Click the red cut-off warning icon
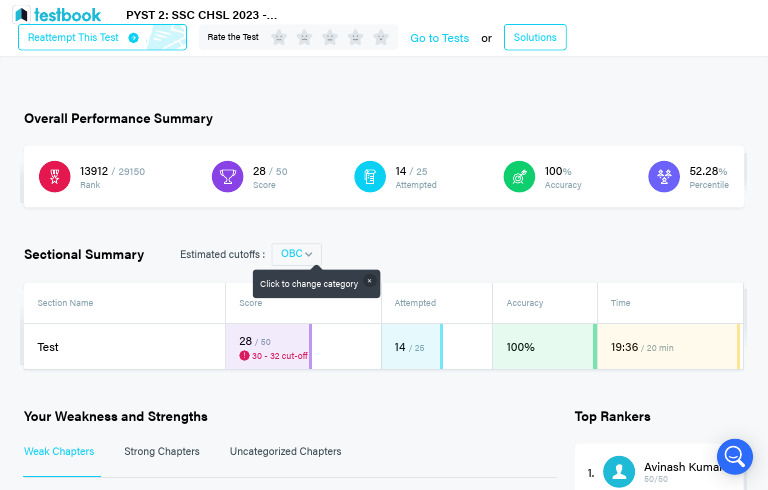 pos(244,356)
